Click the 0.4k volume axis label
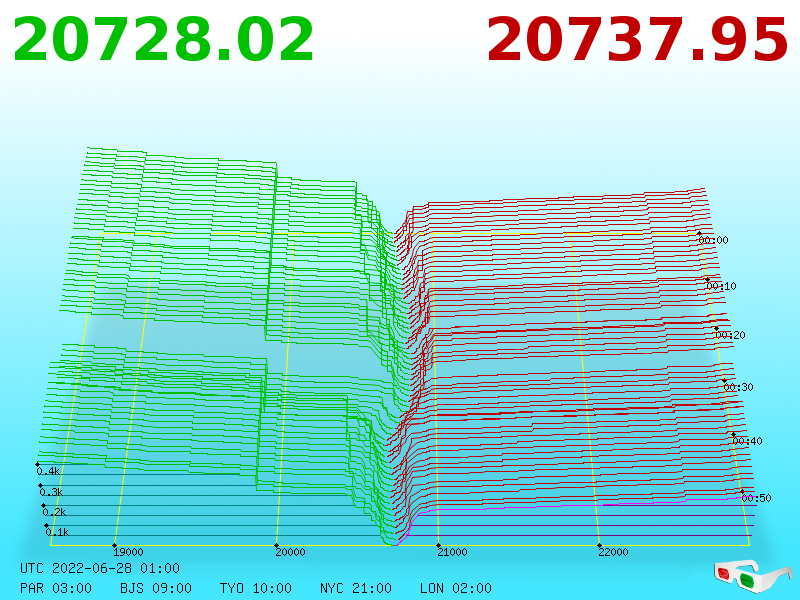This screenshot has height=600, width=800. tap(48, 471)
